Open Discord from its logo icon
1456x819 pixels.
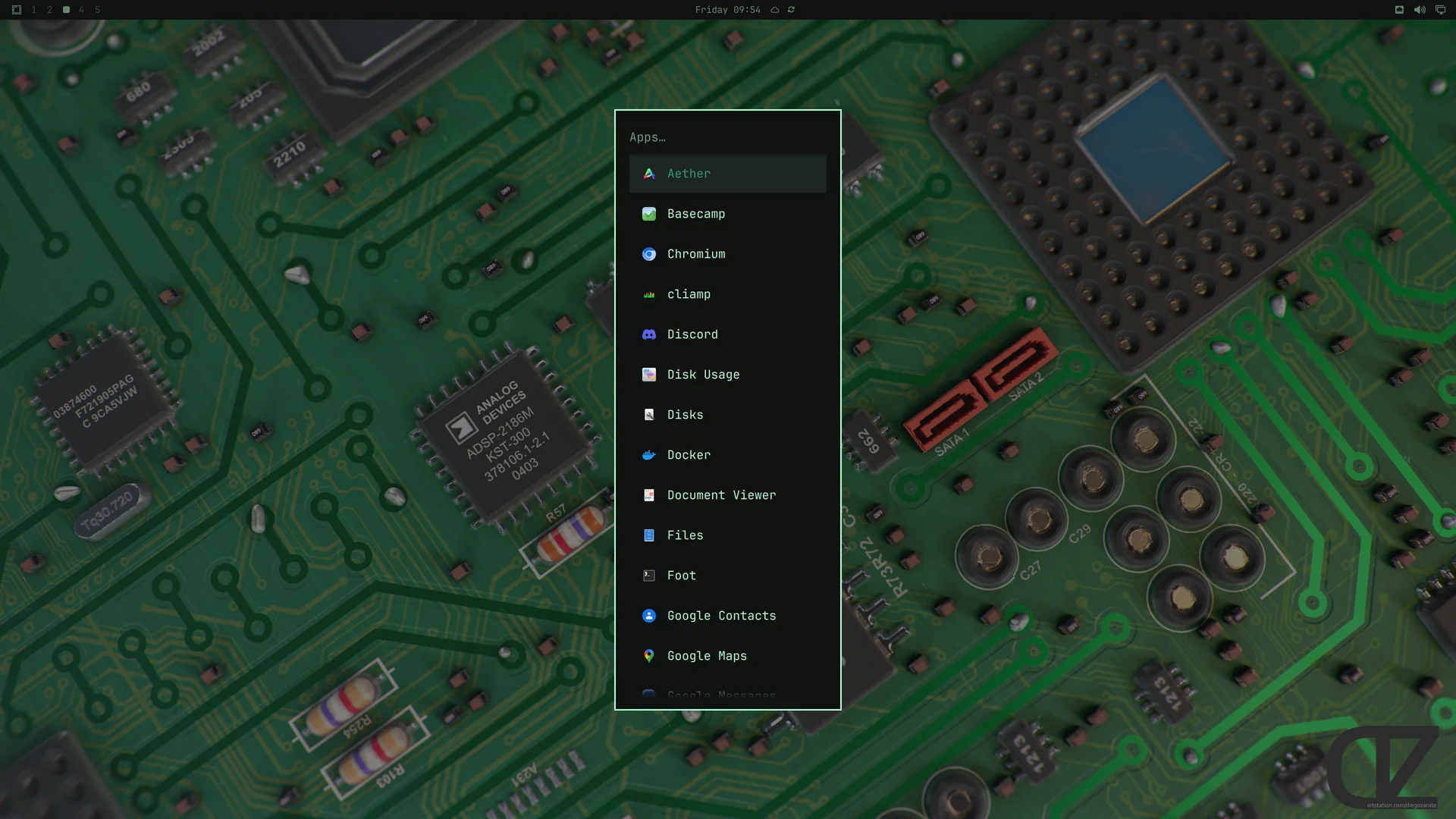649,334
